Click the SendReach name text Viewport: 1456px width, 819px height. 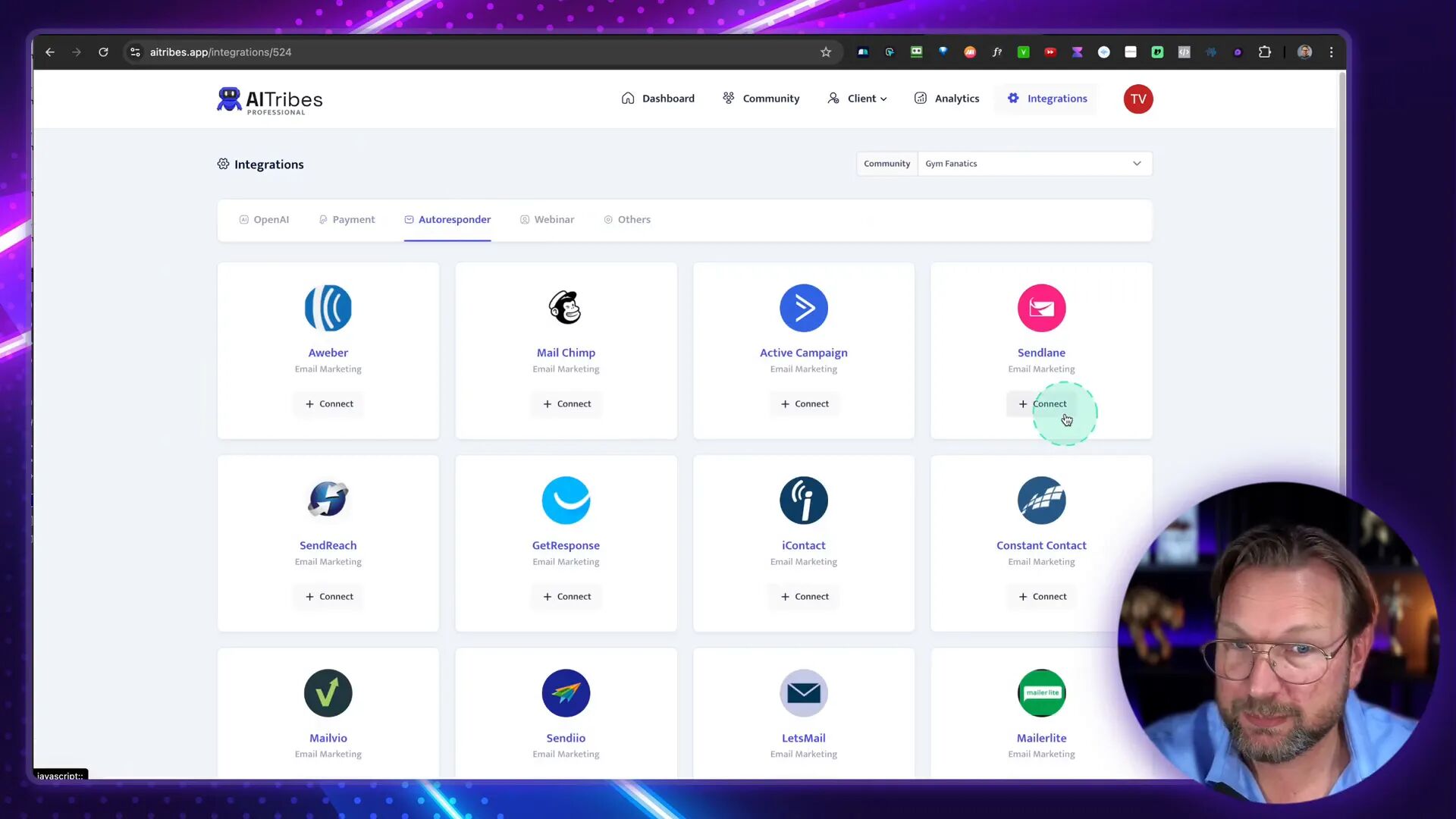(328, 545)
